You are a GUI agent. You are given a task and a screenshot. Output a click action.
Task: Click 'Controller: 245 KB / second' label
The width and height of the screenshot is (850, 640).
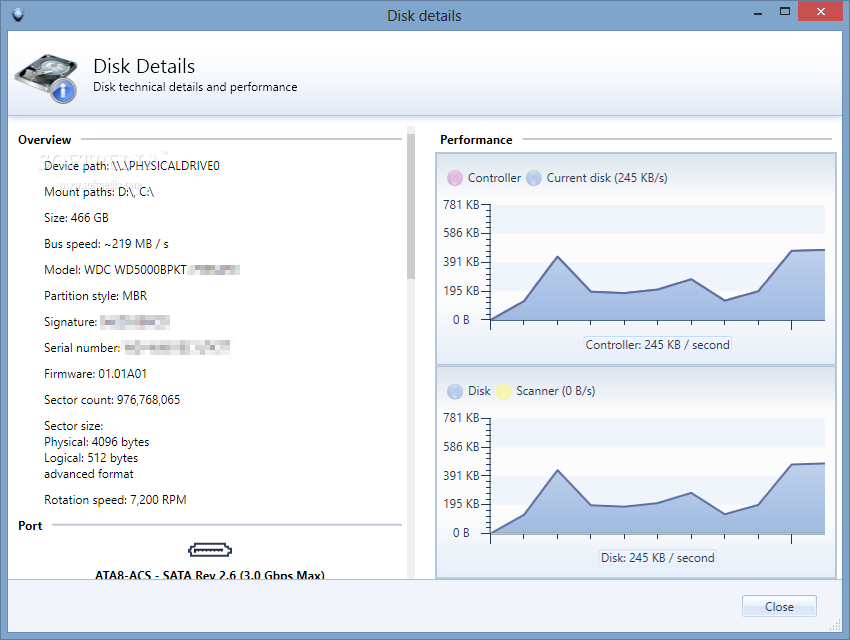point(658,345)
